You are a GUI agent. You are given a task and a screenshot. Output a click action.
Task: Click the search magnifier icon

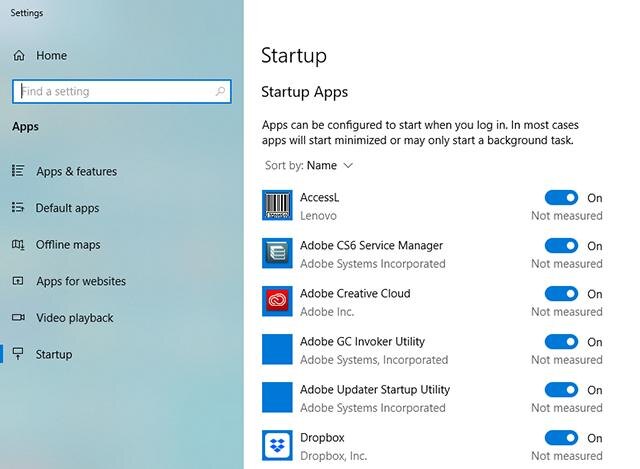[x=220, y=91]
